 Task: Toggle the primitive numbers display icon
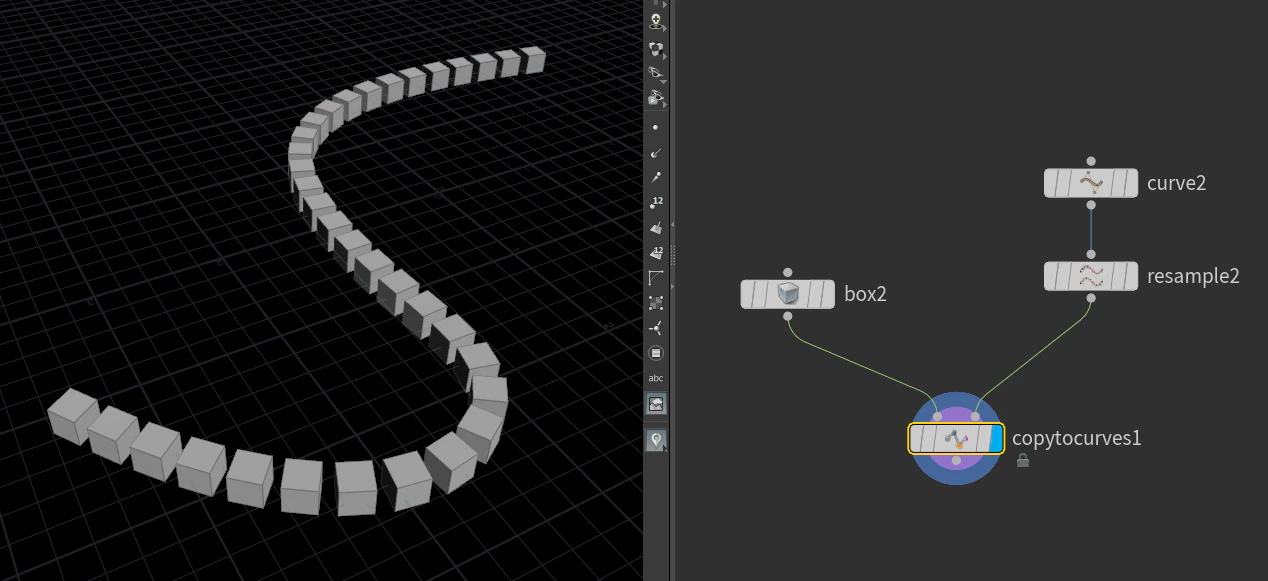(656, 253)
